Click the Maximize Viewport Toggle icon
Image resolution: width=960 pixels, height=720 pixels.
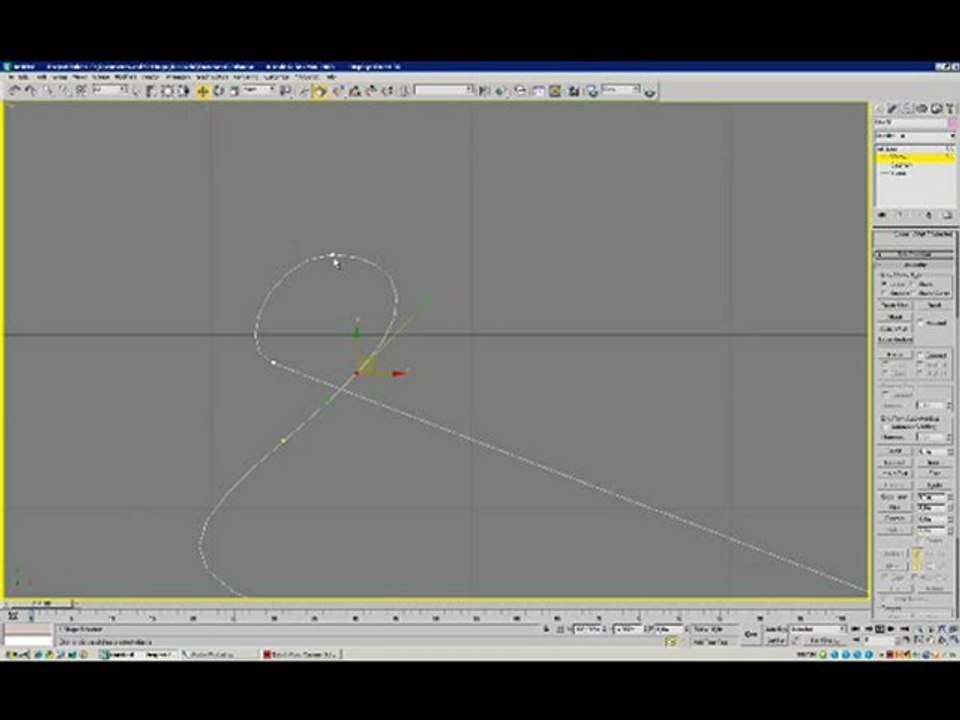click(954, 640)
